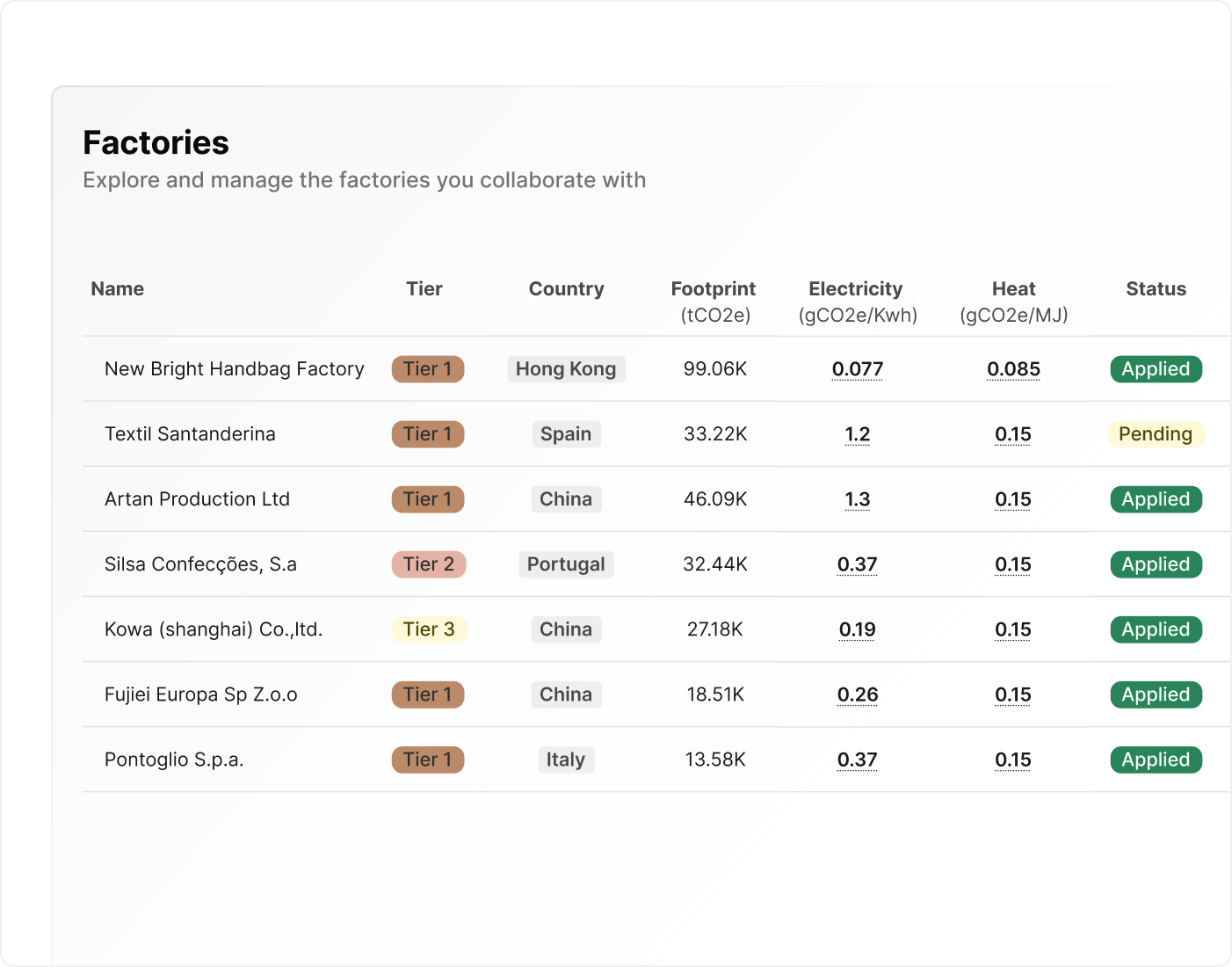Click electricity value 1.3 for Artan Production
1232x967 pixels.
[857, 499]
